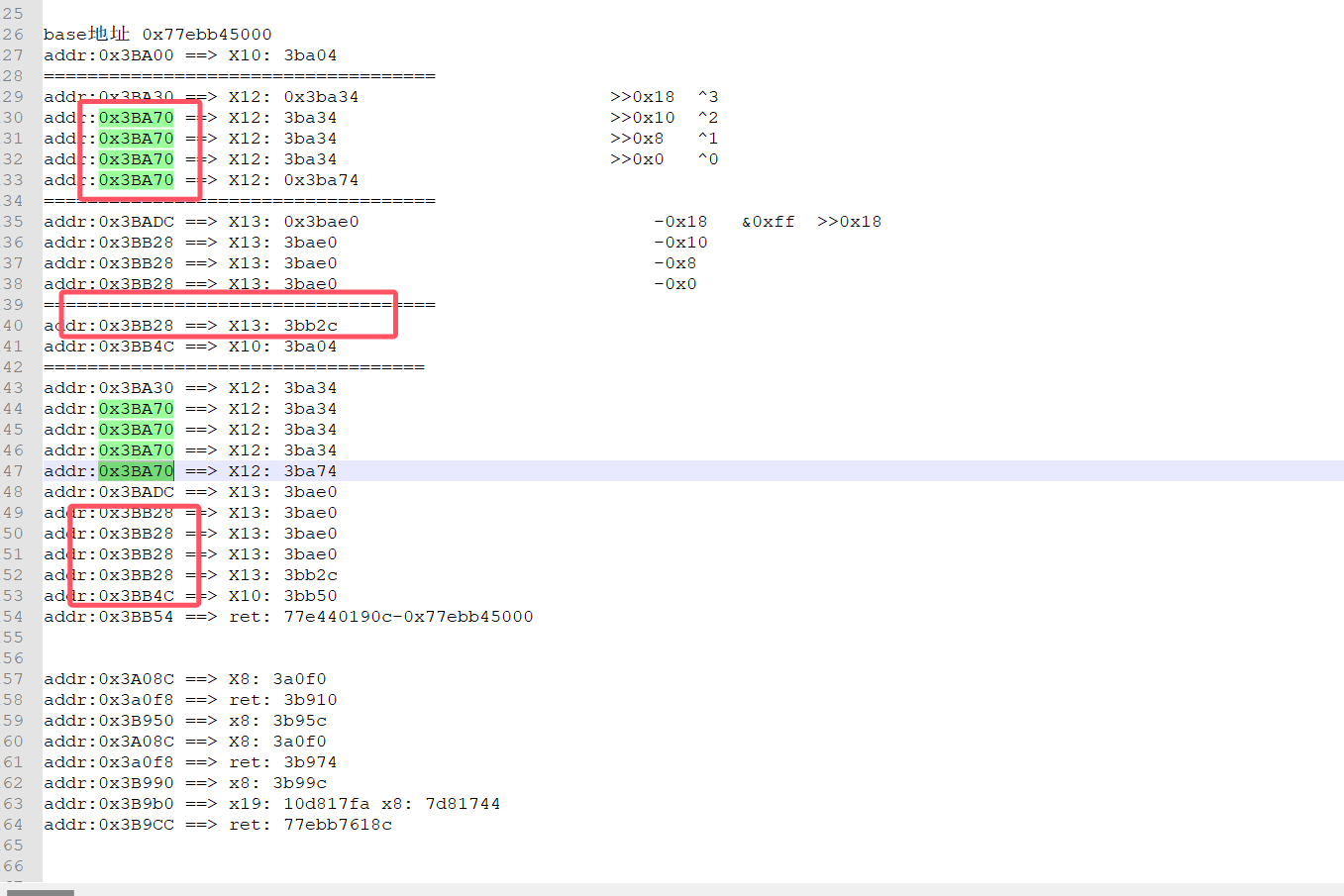
Task: Click addr:0x3A08C on line 57
Action: pos(109,679)
